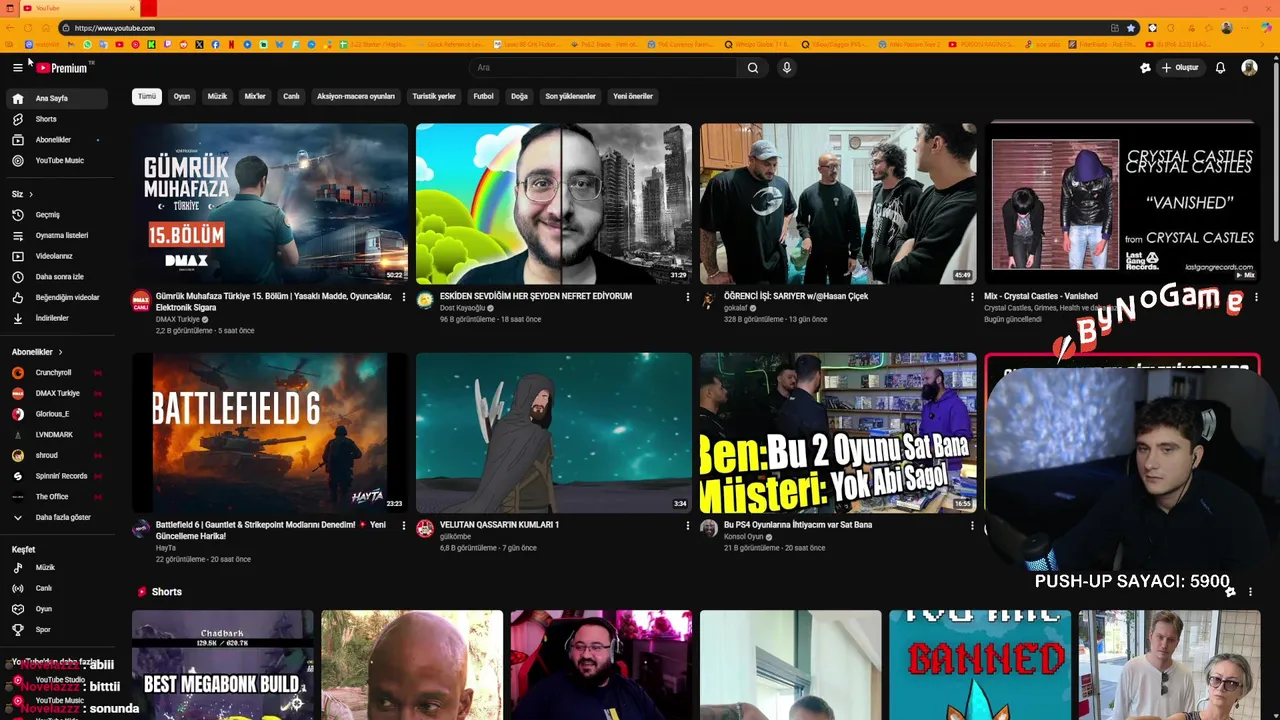Select the top Müzik filter chip
The width and height of the screenshot is (1280, 720).
click(x=217, y=97)
